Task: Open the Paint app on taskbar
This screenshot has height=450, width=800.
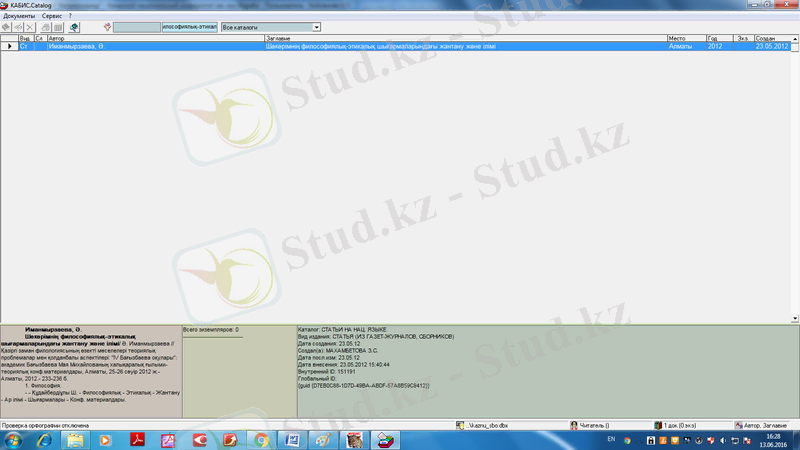Action: (x=323, y=440)
